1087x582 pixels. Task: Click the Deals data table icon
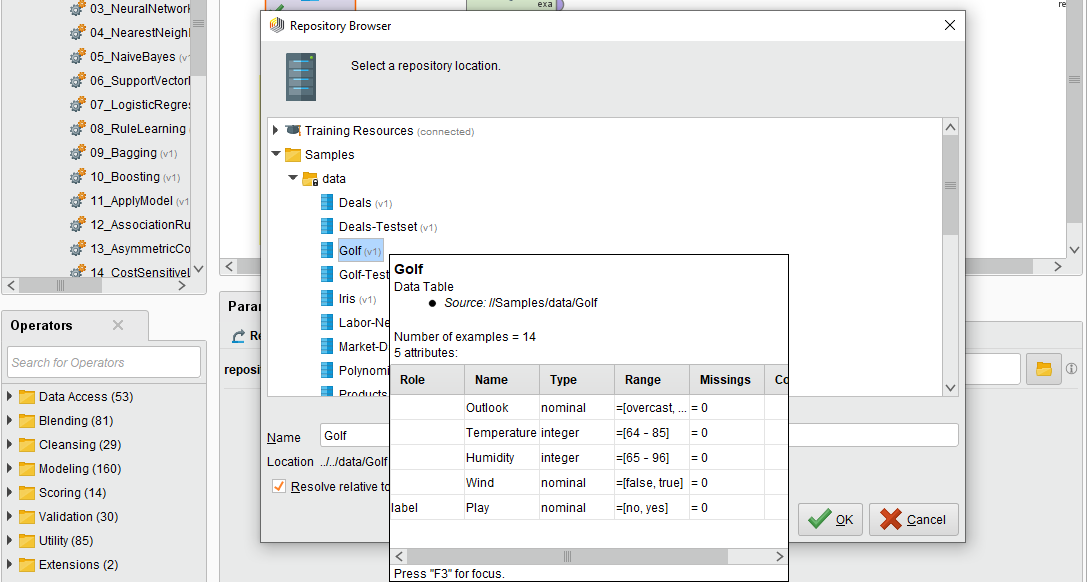[x=327, y=203]
